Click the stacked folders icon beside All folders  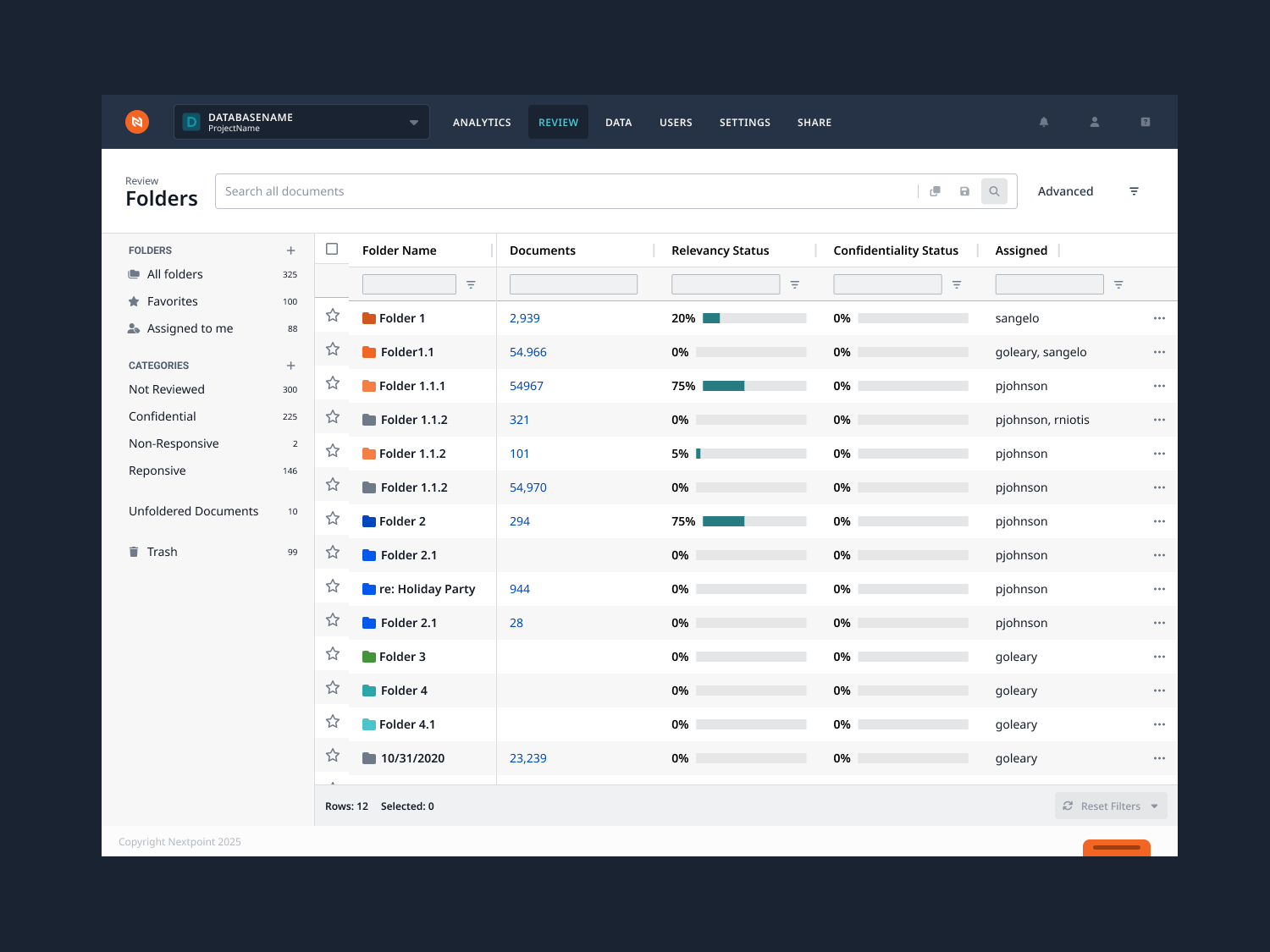(134, 274)
